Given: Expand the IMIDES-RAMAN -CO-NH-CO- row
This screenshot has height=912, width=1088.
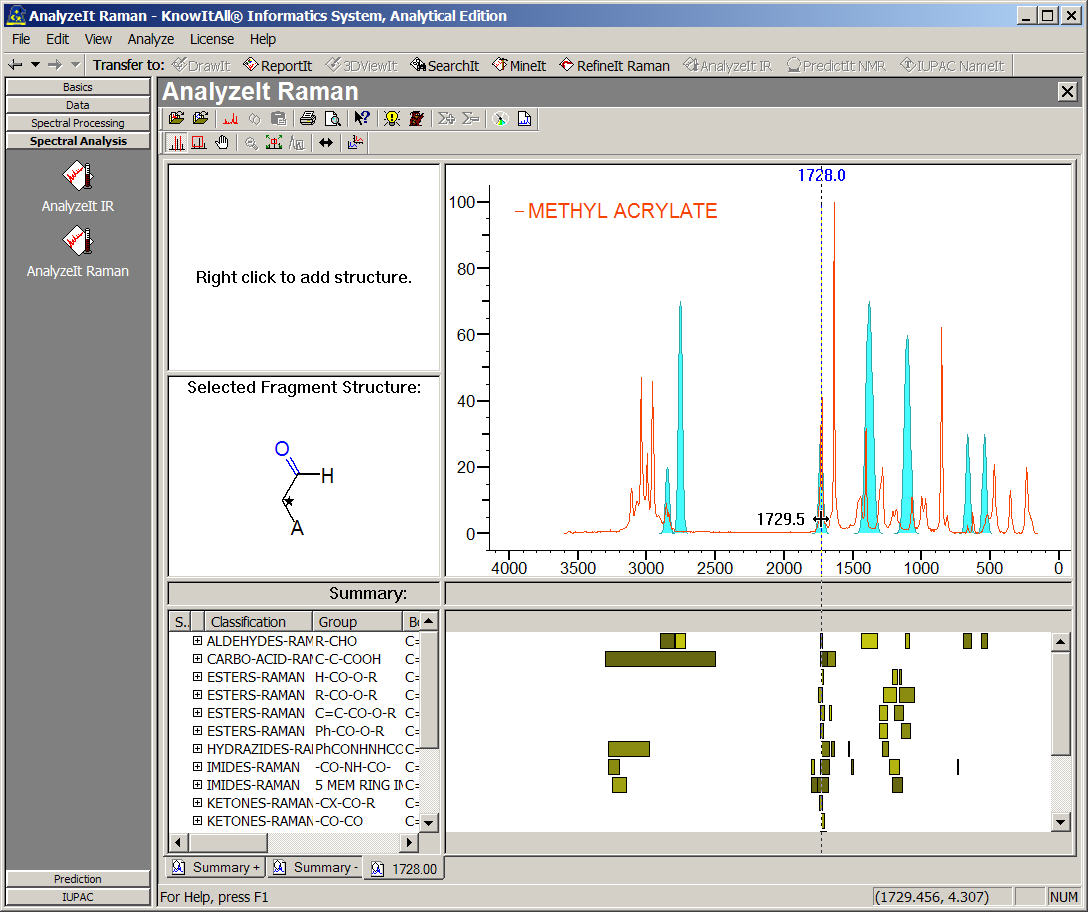Looking at the screenshot, I should pos(197,767).
